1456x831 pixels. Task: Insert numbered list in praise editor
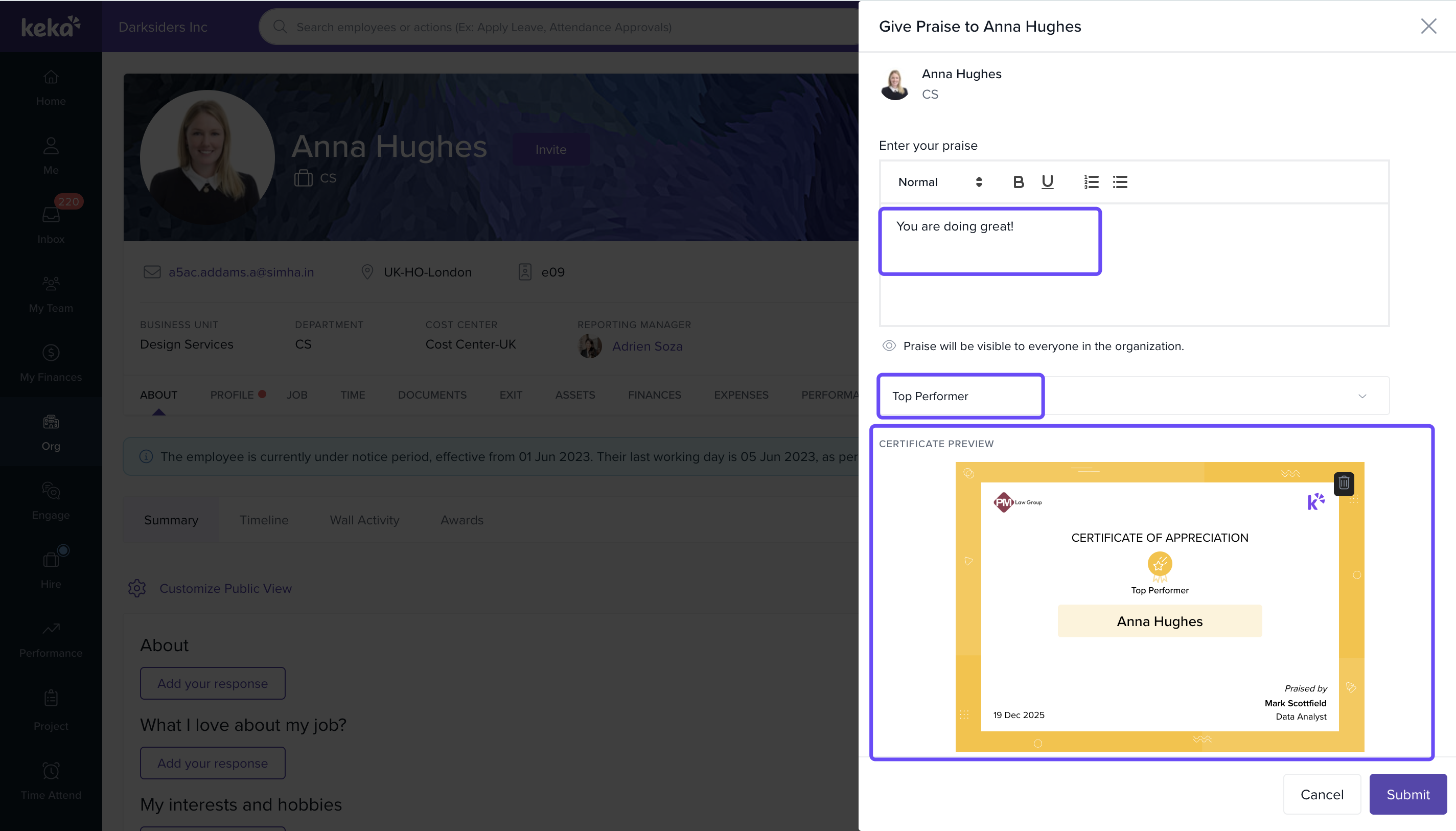point(1091,182)
